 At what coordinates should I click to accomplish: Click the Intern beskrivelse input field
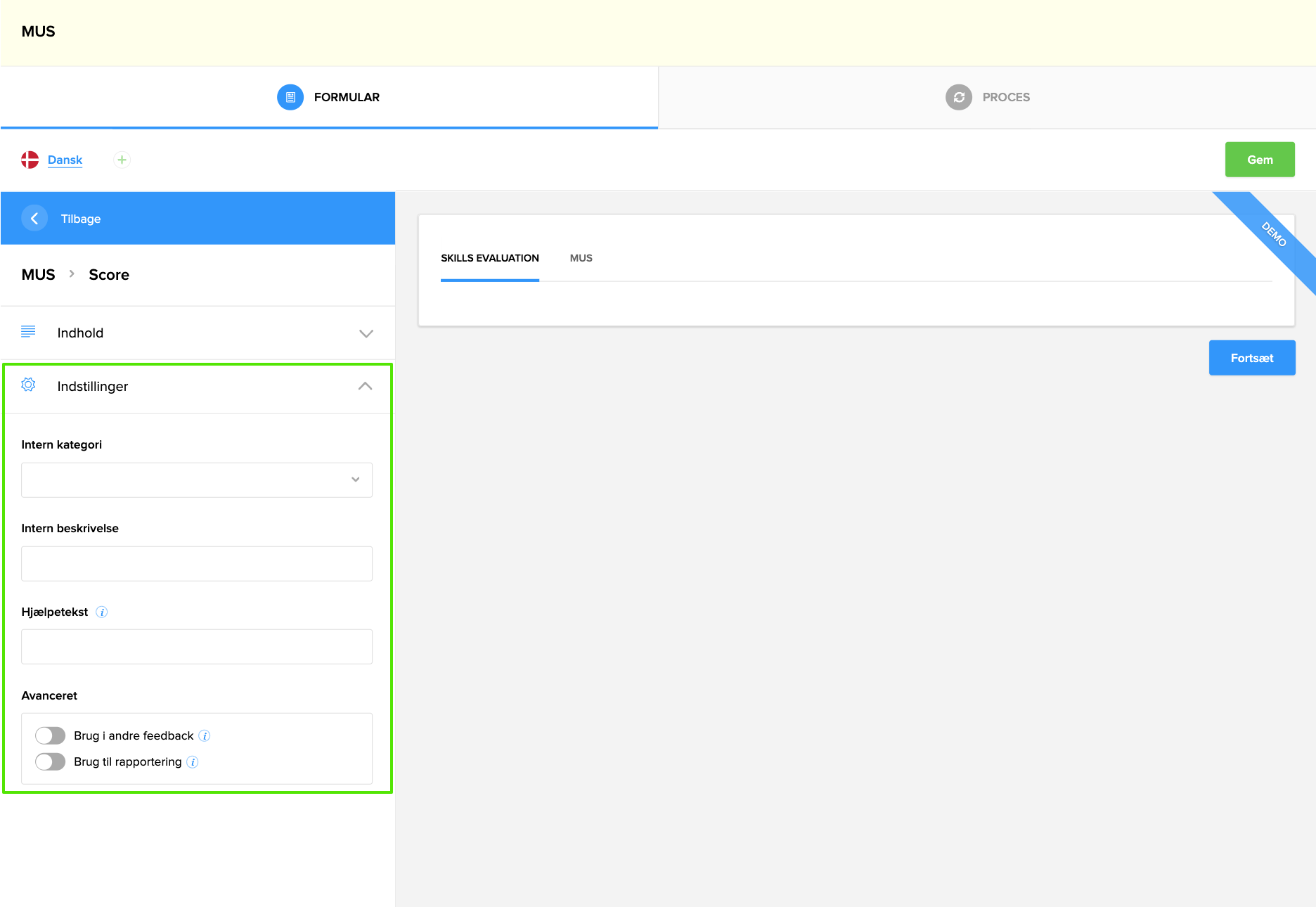click(x=197, y=564)
